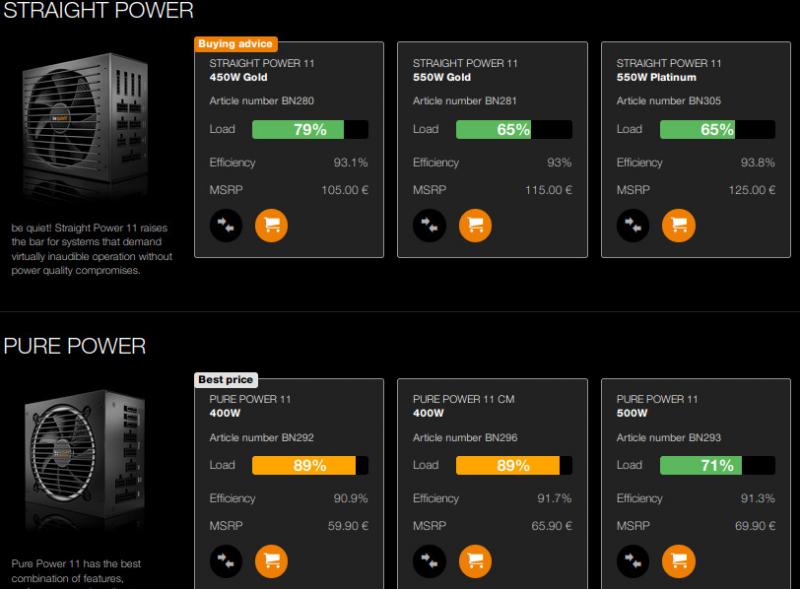
Task: Click the 90.9% efficiency value
Action: coord(351,498)
